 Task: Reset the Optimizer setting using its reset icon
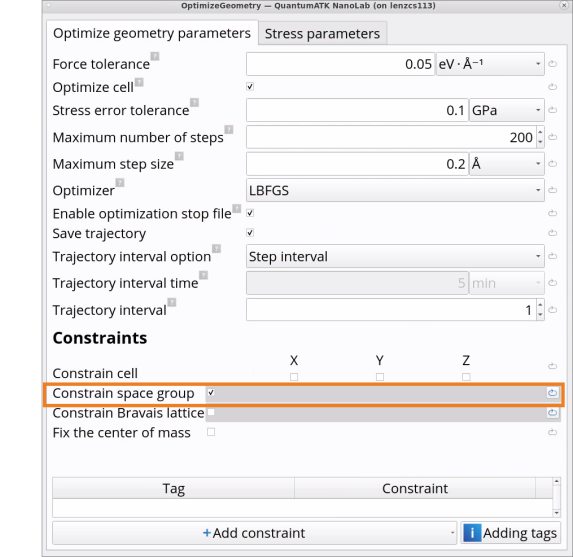pyautogui.click(x=552, y=190)
